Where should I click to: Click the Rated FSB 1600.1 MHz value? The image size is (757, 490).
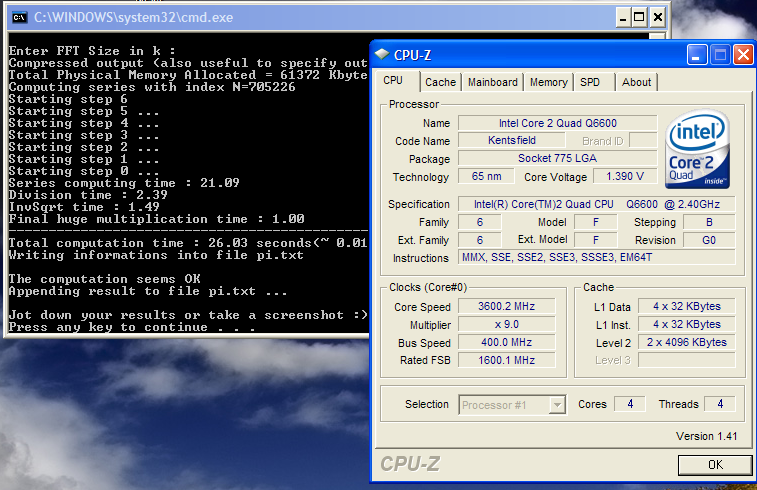click(x=506, y=360)
